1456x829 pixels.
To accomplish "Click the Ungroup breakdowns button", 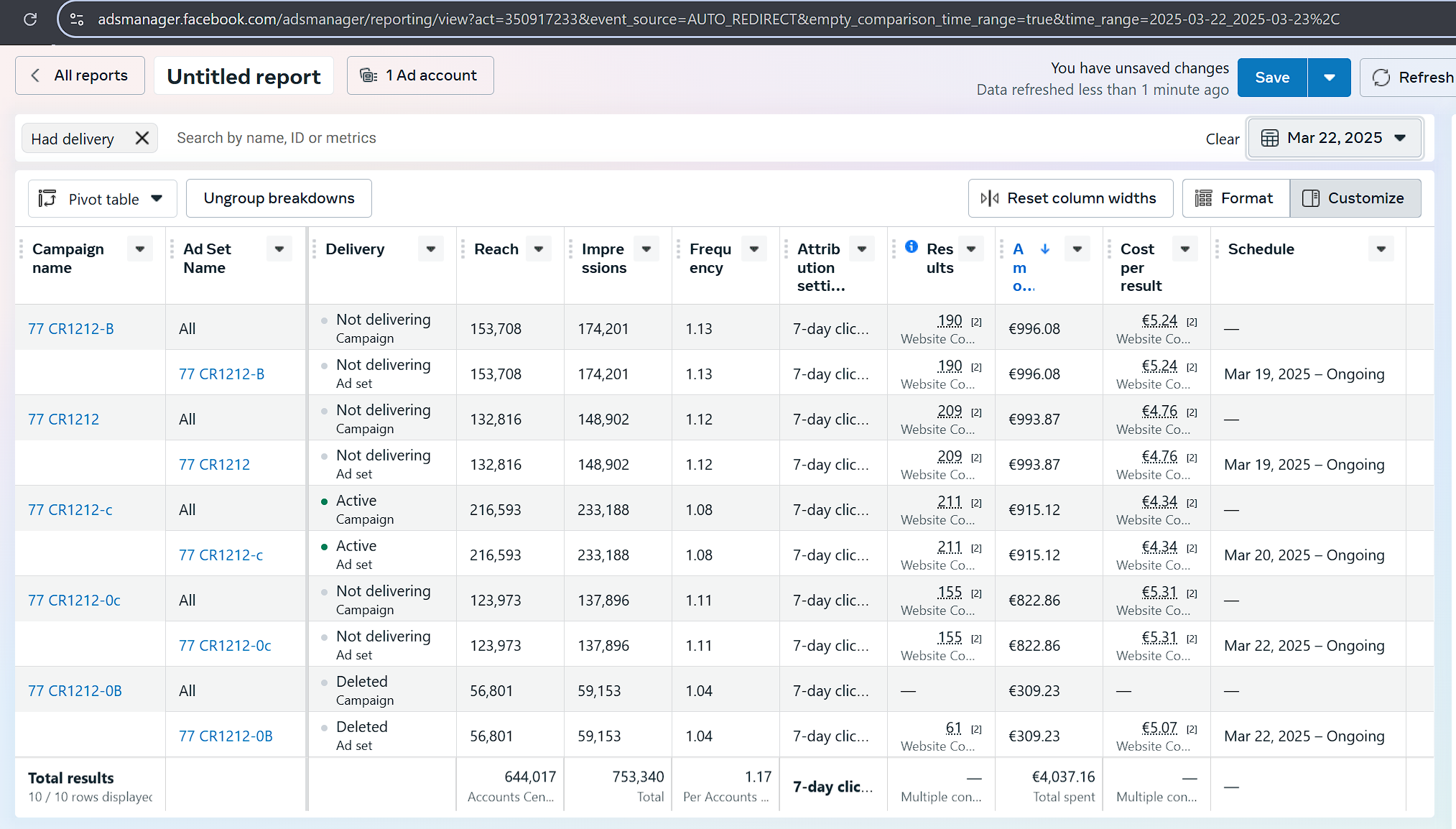I will tap(279, 198).
